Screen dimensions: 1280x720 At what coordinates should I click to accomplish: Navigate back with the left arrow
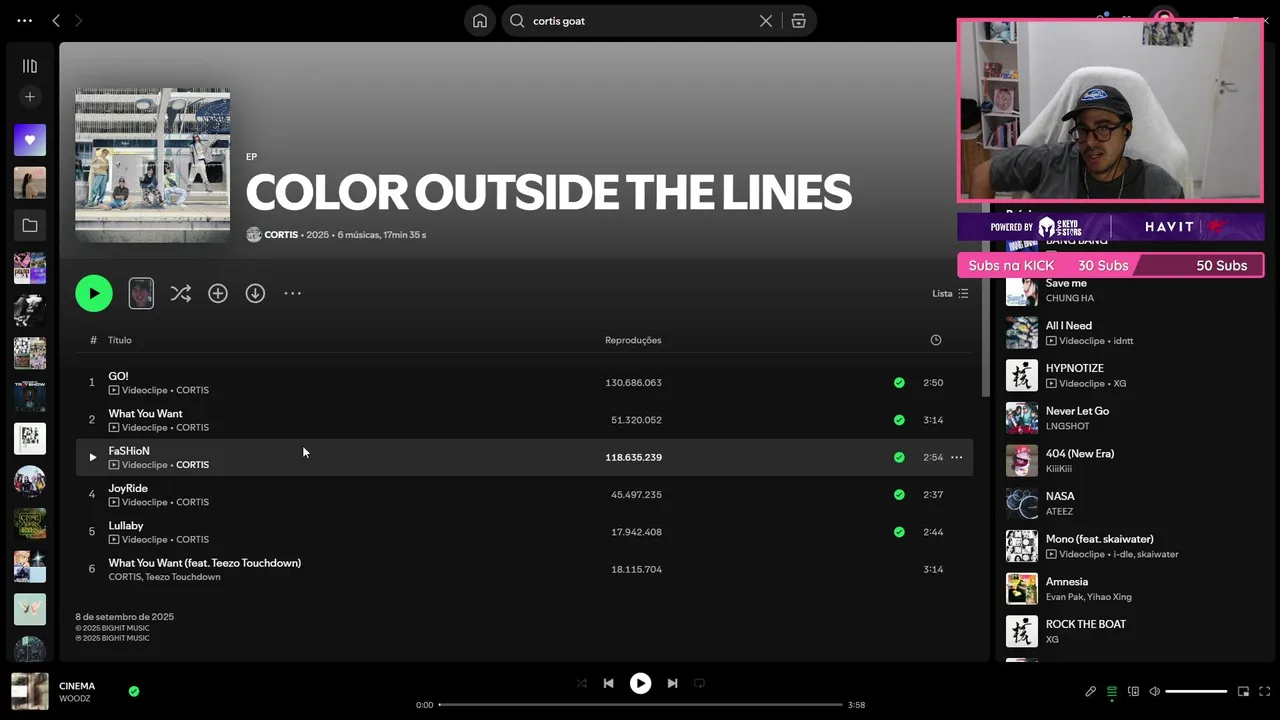point(56,21)
